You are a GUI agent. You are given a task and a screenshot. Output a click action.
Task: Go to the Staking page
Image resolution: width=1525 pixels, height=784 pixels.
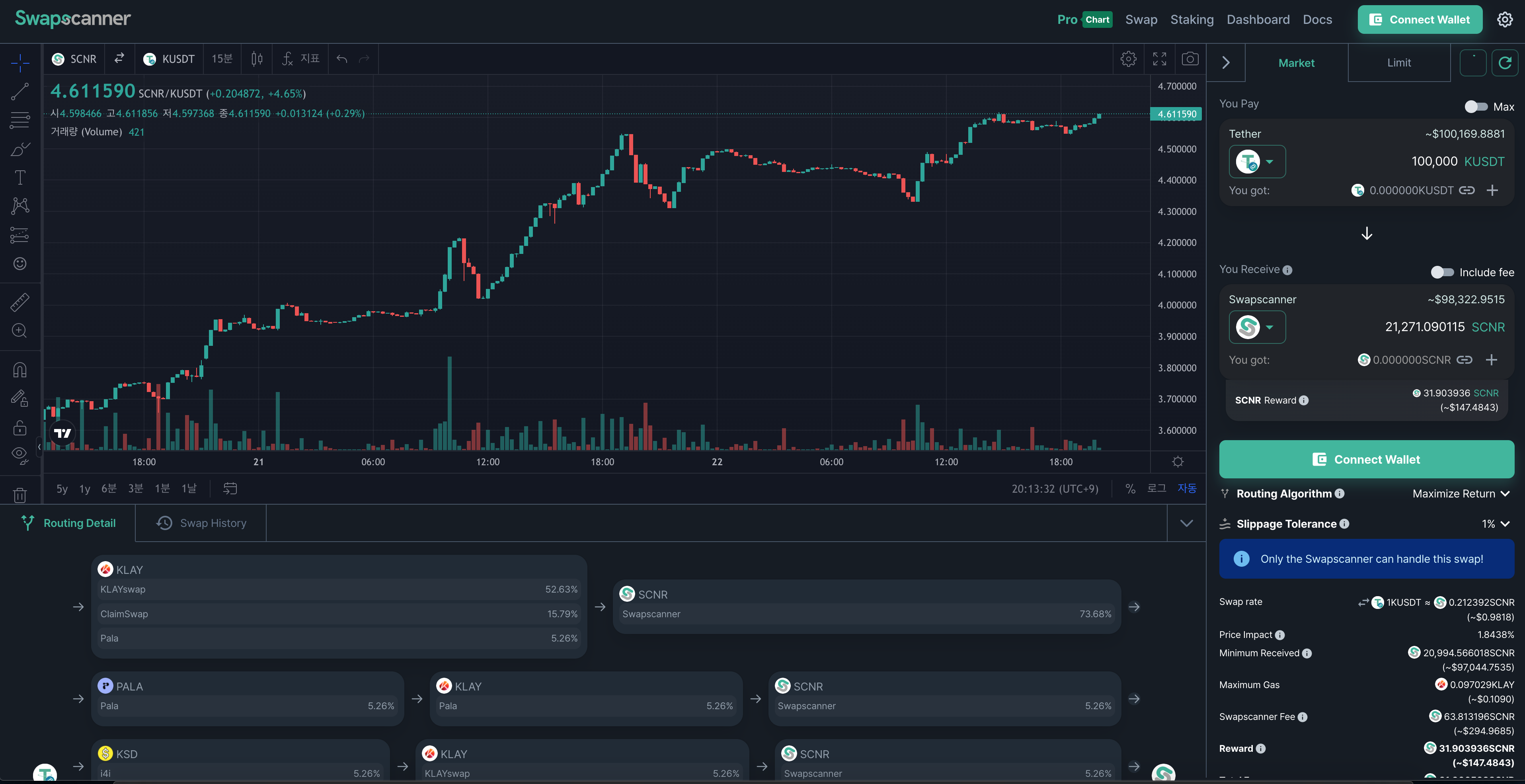[x=1192, y=20]
